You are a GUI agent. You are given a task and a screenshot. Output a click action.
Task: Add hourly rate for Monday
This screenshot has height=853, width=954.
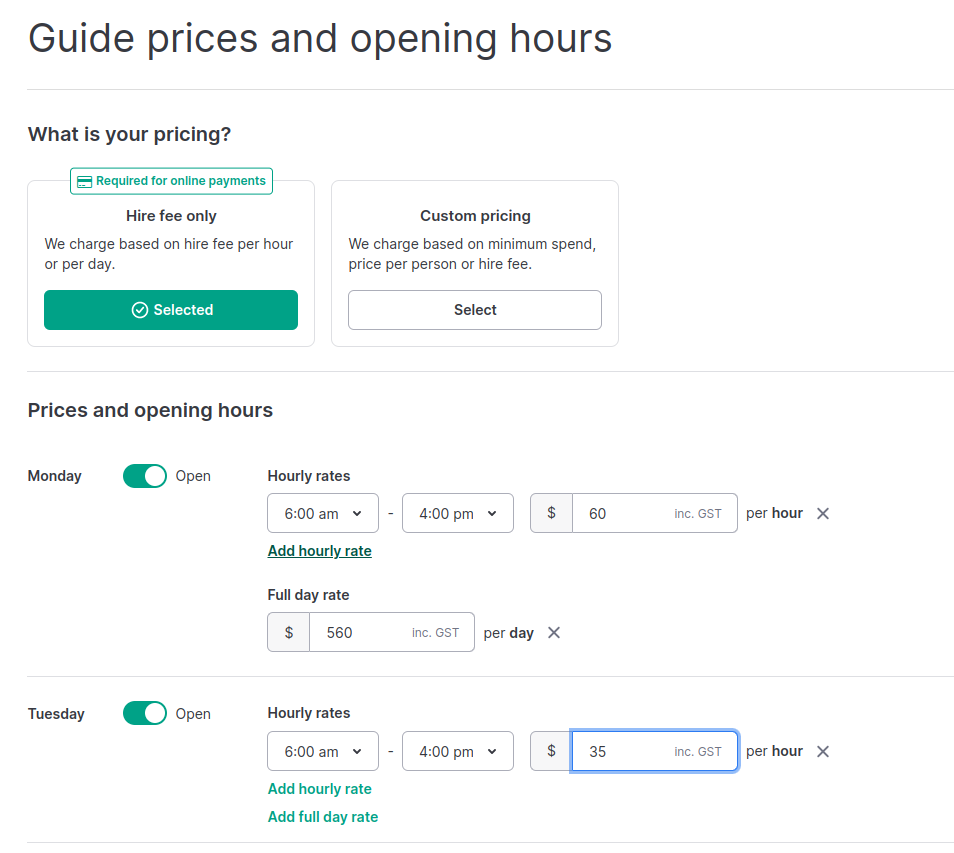(319, 551)
